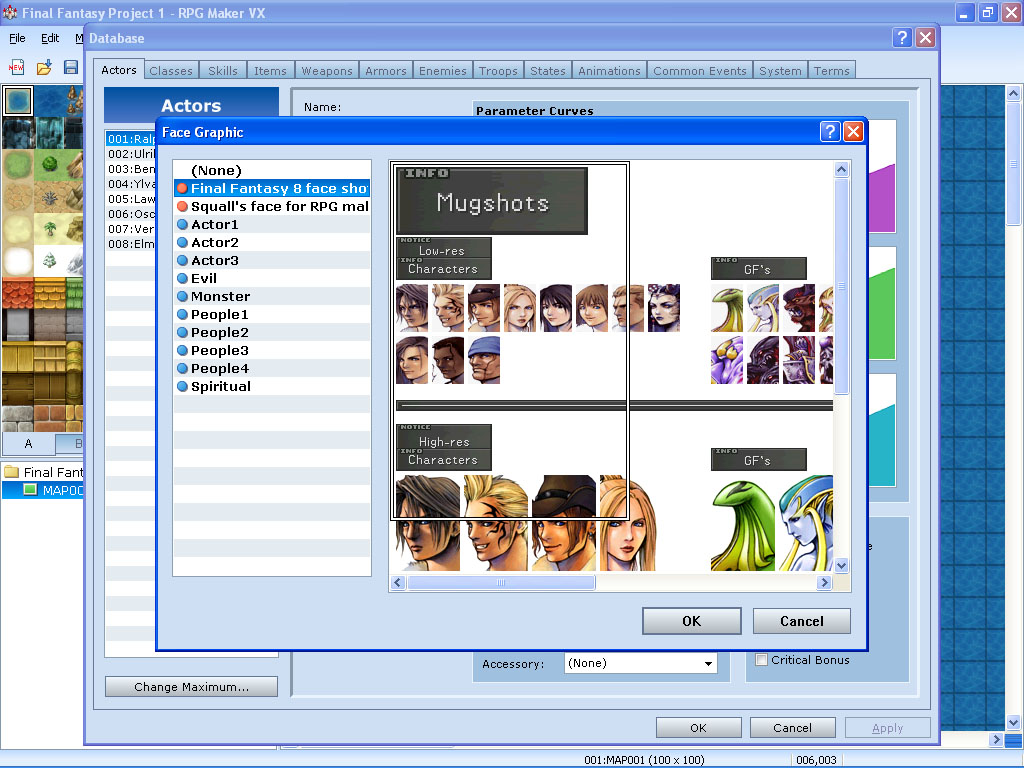Switch to the Animations tab
1024x768 pixels.
coord(609,71)
